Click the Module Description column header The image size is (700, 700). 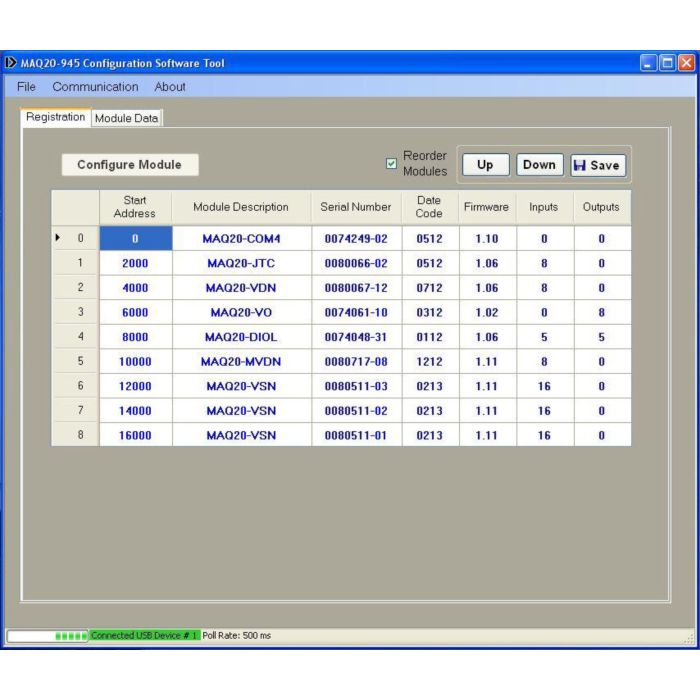tap(241, 207)
